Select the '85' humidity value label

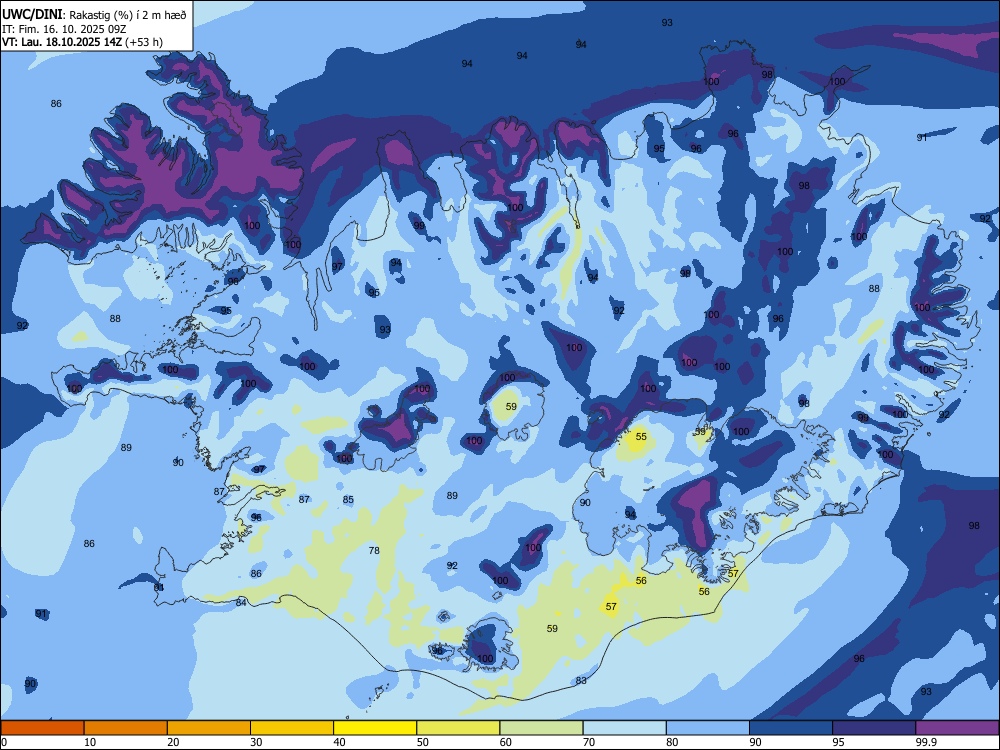coord(348,500)
